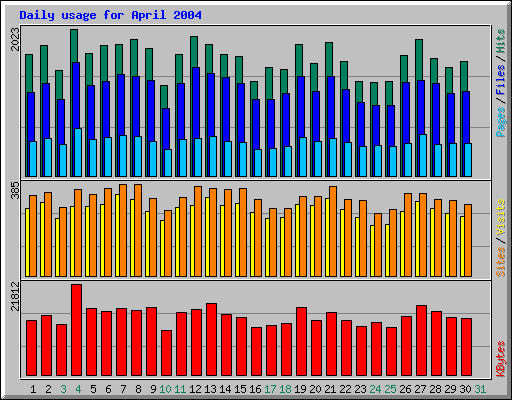Viewport: 512px width, 400px height.
Task: Click the orange Sites bar for day 1
Action: pos(33,236)
